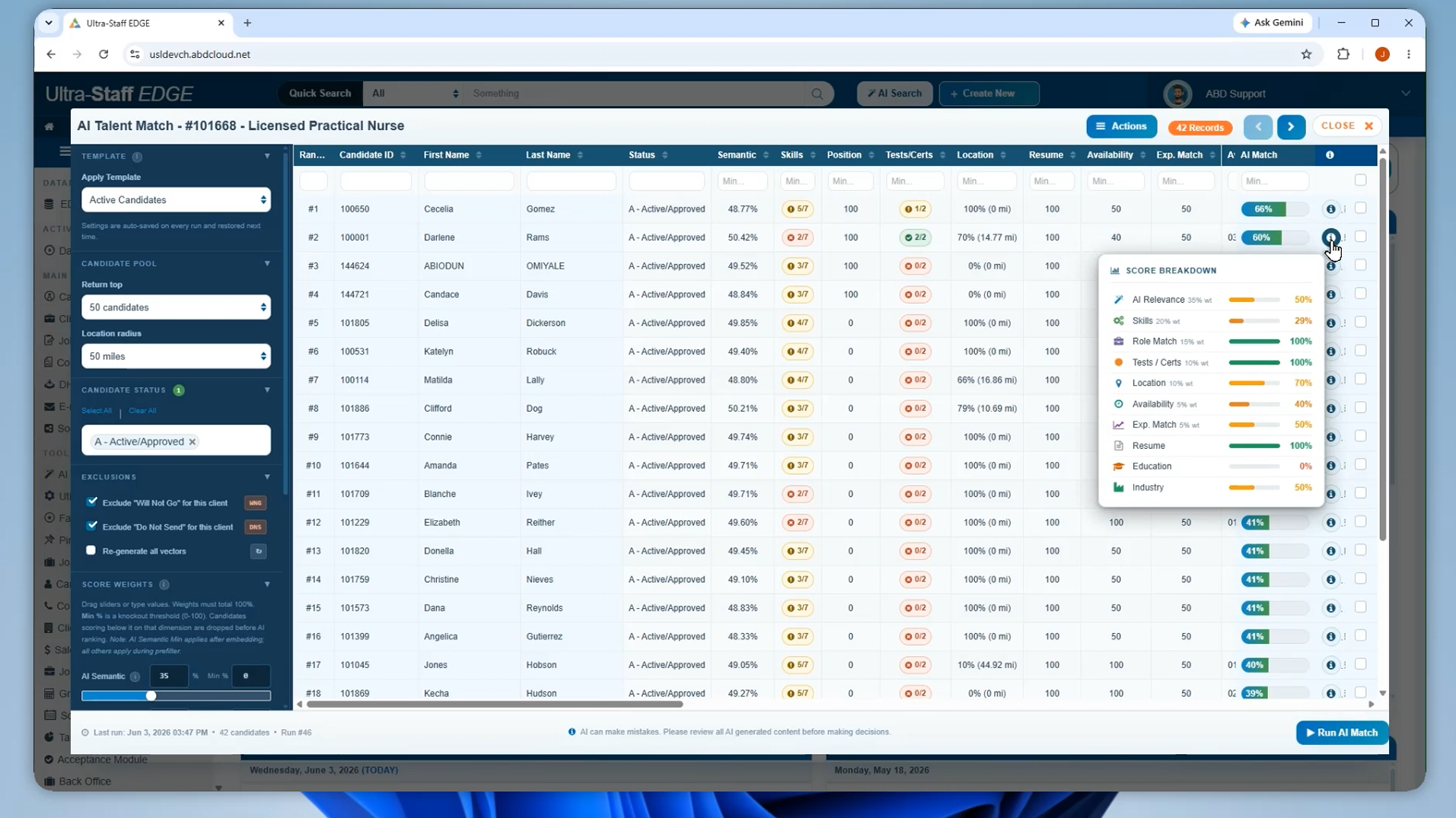
Task: Open the Actions menu button
Action: click(x=1121, y=126)
